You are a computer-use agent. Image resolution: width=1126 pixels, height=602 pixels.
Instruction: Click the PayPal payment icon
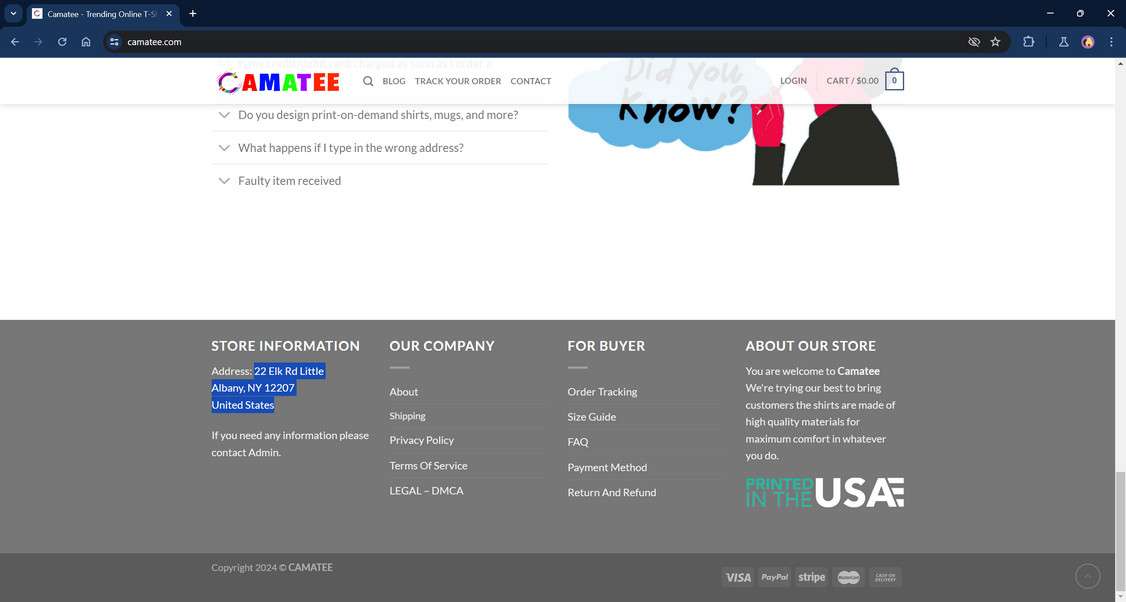775,577
